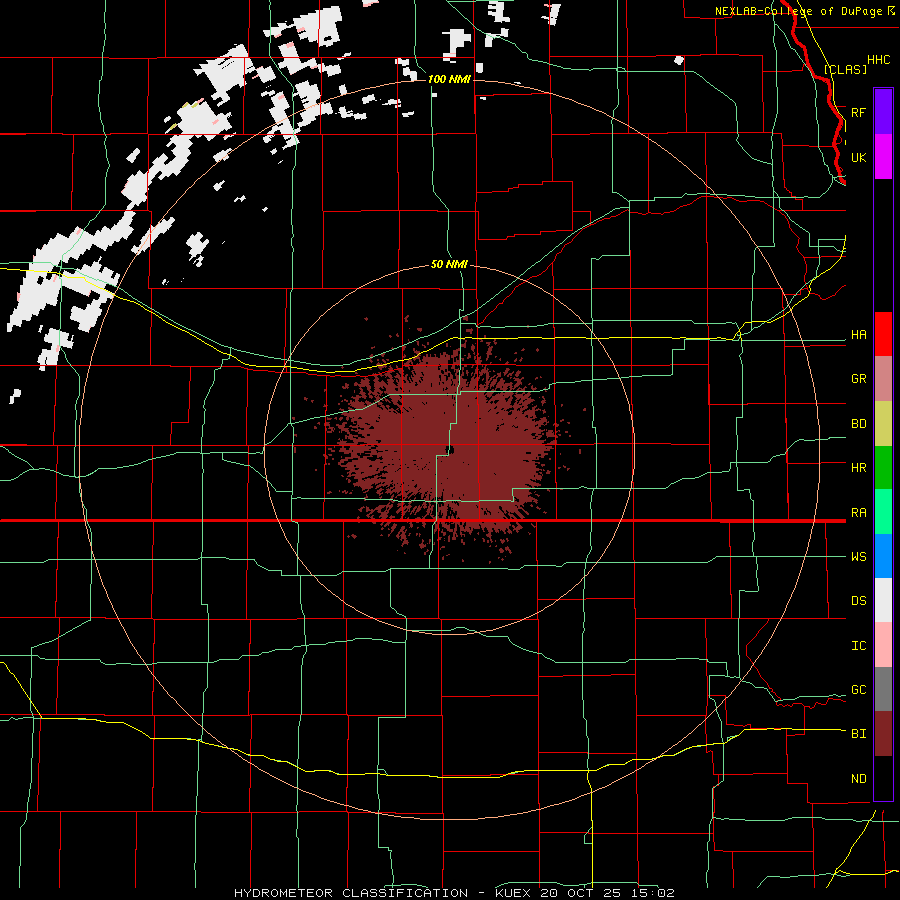
Task: Pick the HR green legend swatch
Action: tap(883, 468)
